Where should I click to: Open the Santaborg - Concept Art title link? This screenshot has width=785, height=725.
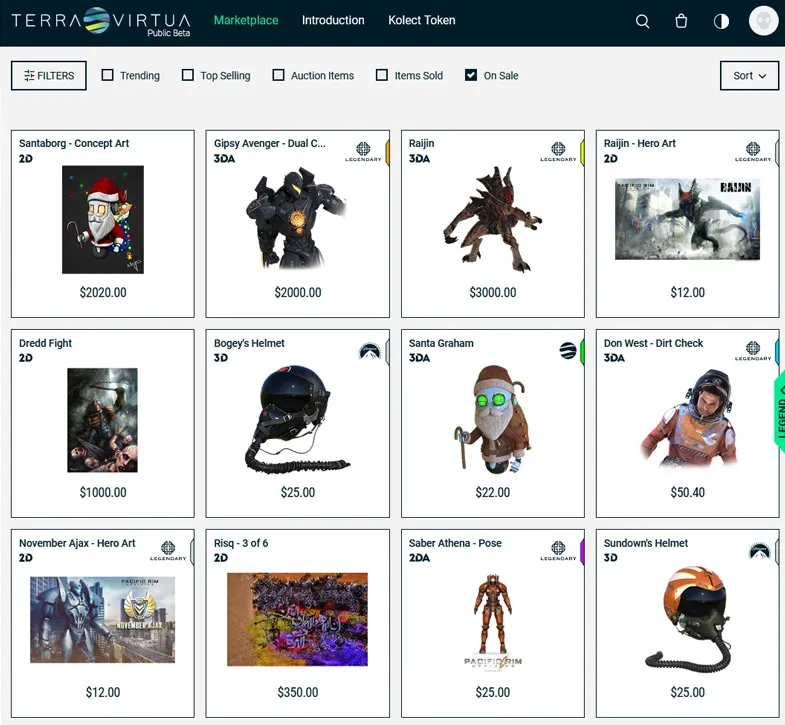point(74,143)
